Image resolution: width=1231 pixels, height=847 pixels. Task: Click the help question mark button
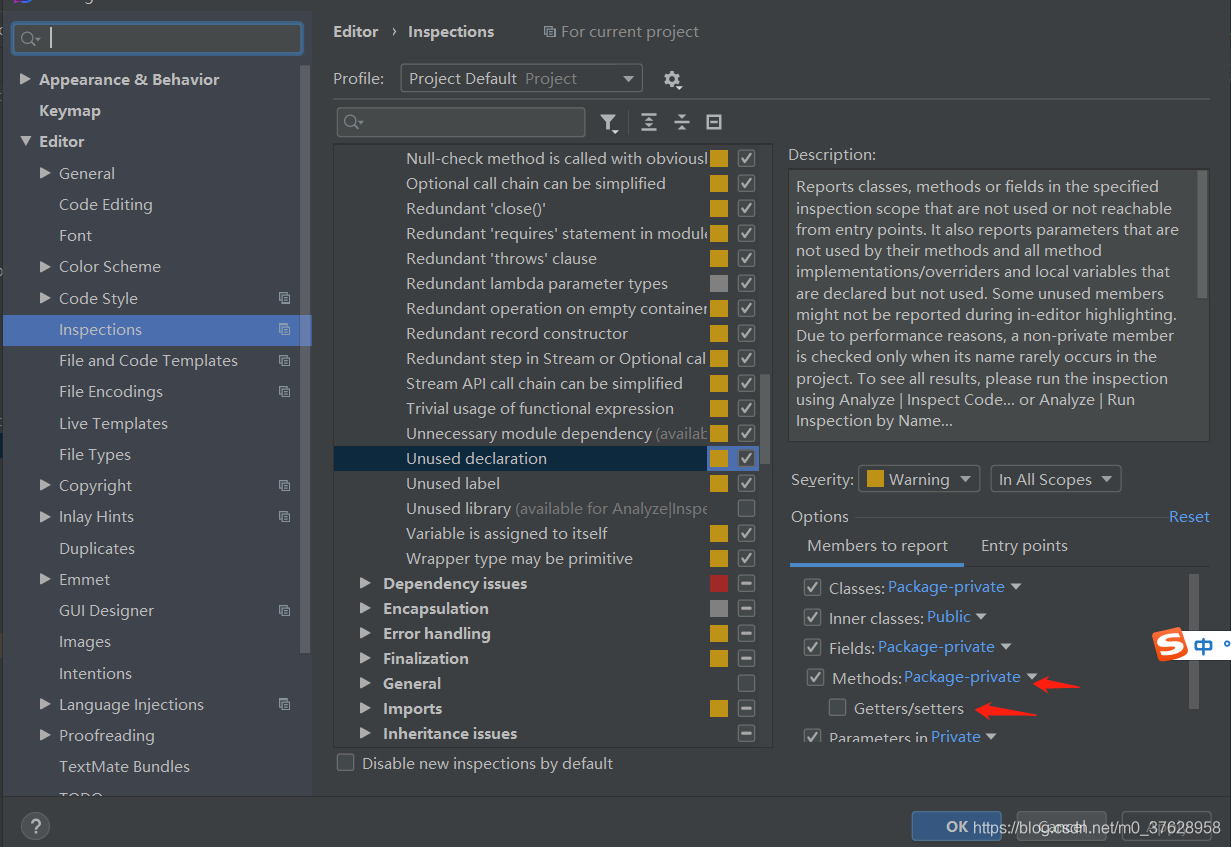tap(35, 826)
